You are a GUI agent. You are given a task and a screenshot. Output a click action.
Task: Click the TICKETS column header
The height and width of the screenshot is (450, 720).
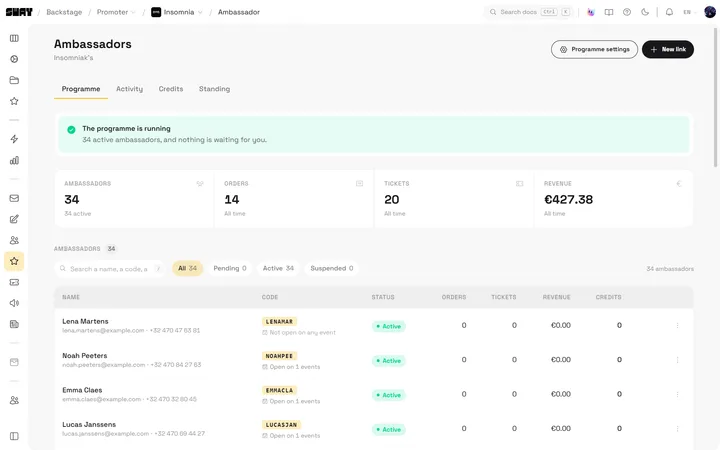[504, 297]
